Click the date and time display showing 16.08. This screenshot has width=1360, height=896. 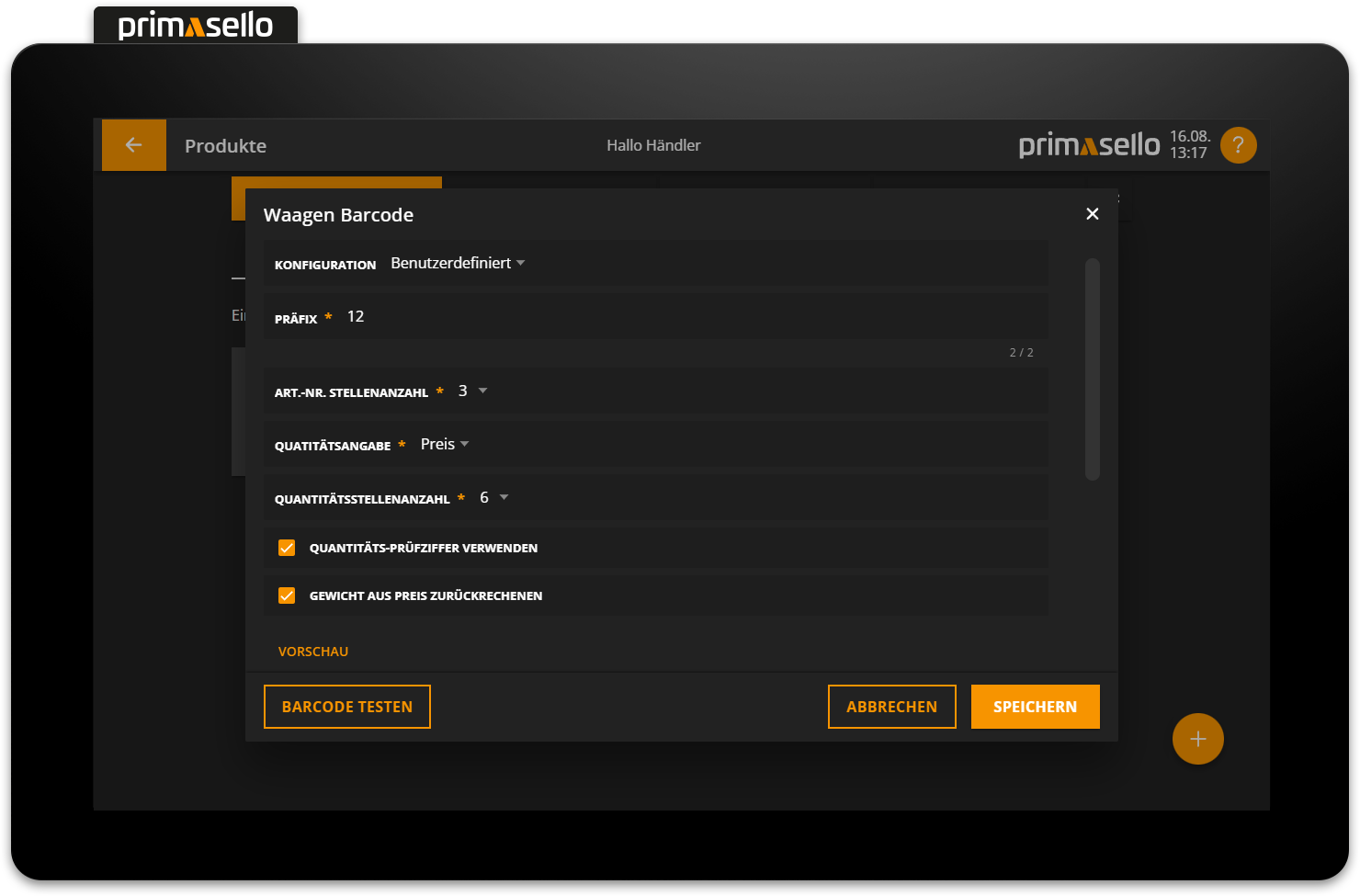pyautogui.click(x=1189, y=144)
